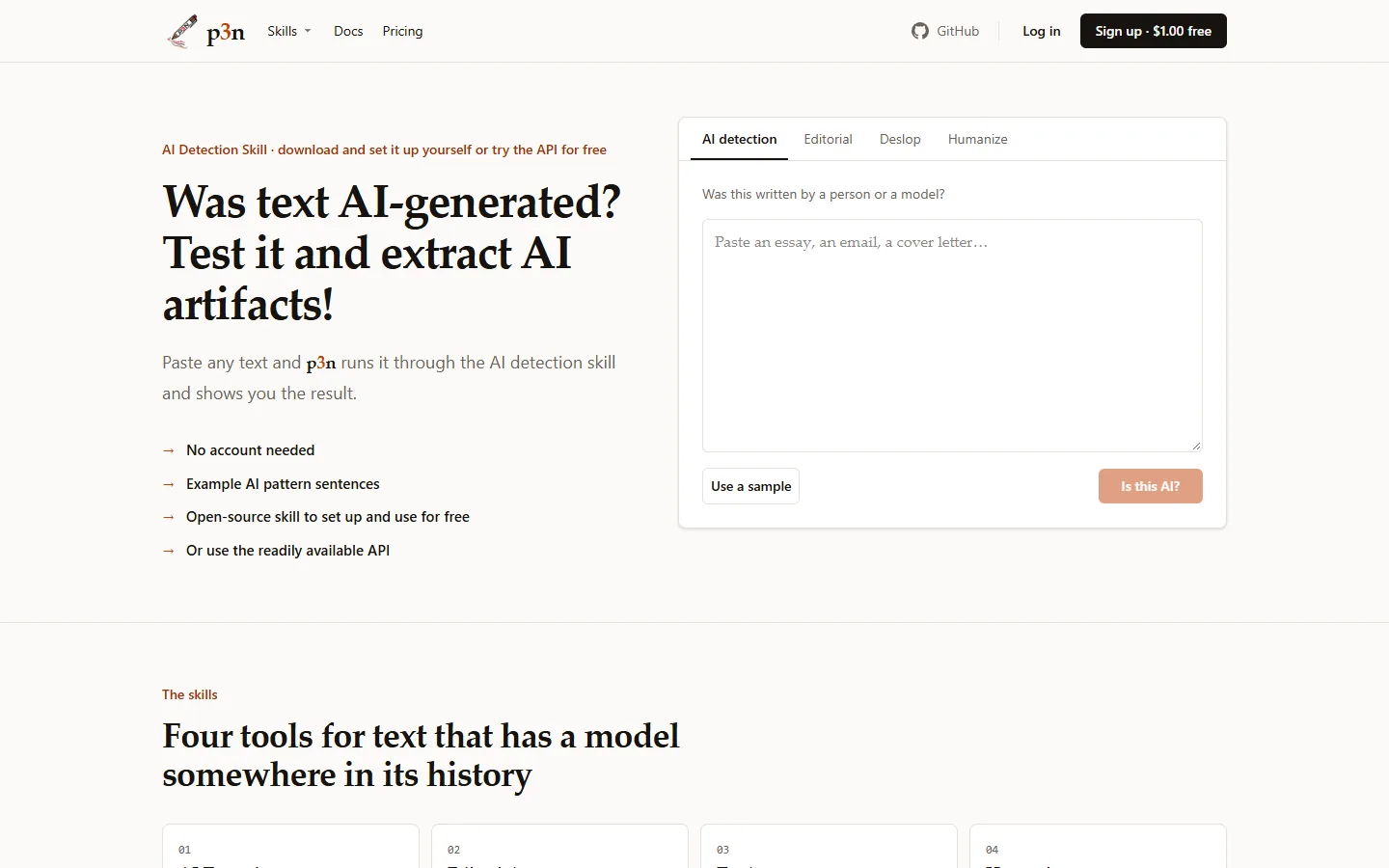Click the p3n pen logo icon

(x=182, y=32)
